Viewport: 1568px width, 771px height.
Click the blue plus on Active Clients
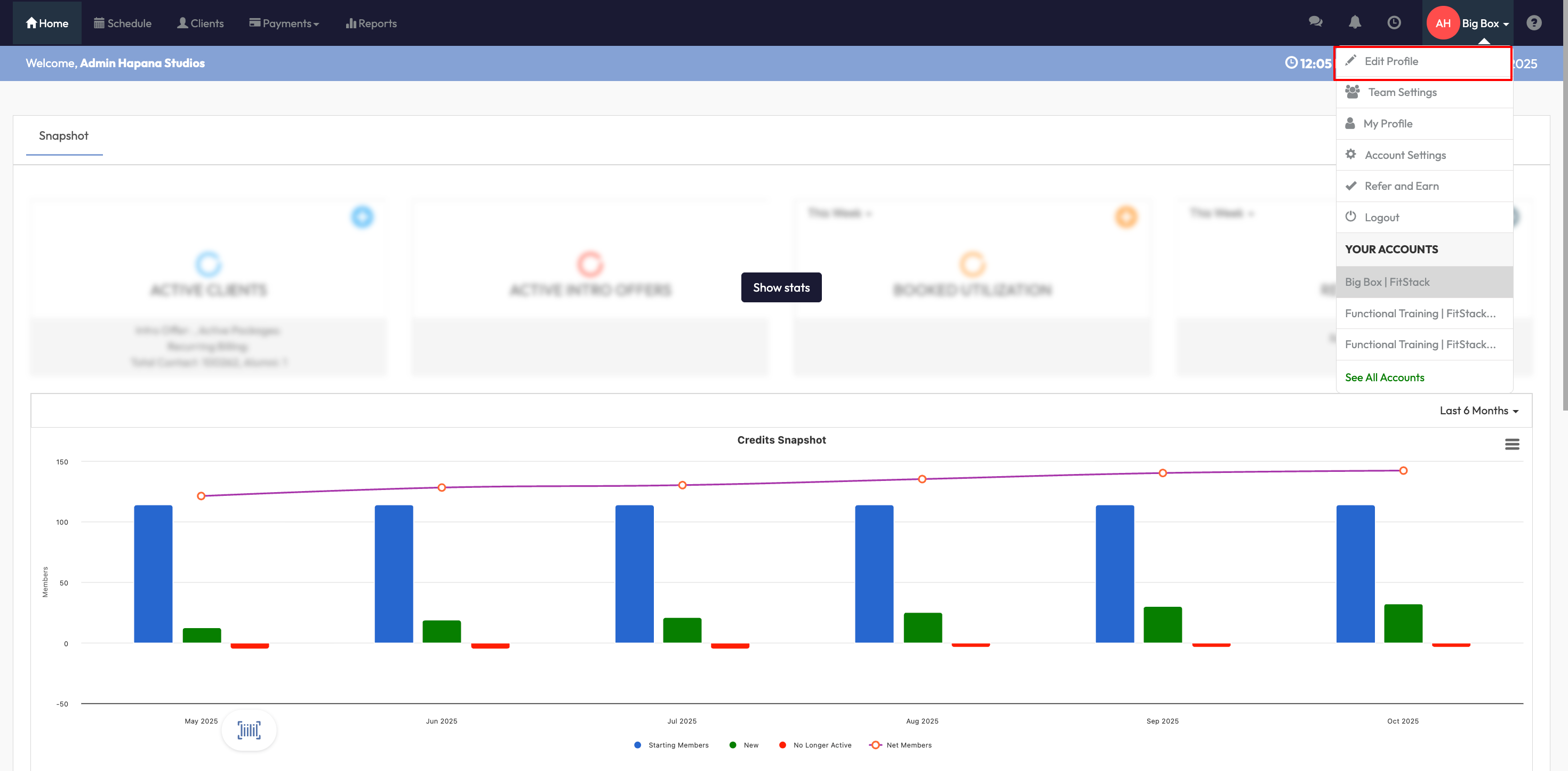pyautogui.click(x=362, y=216)
